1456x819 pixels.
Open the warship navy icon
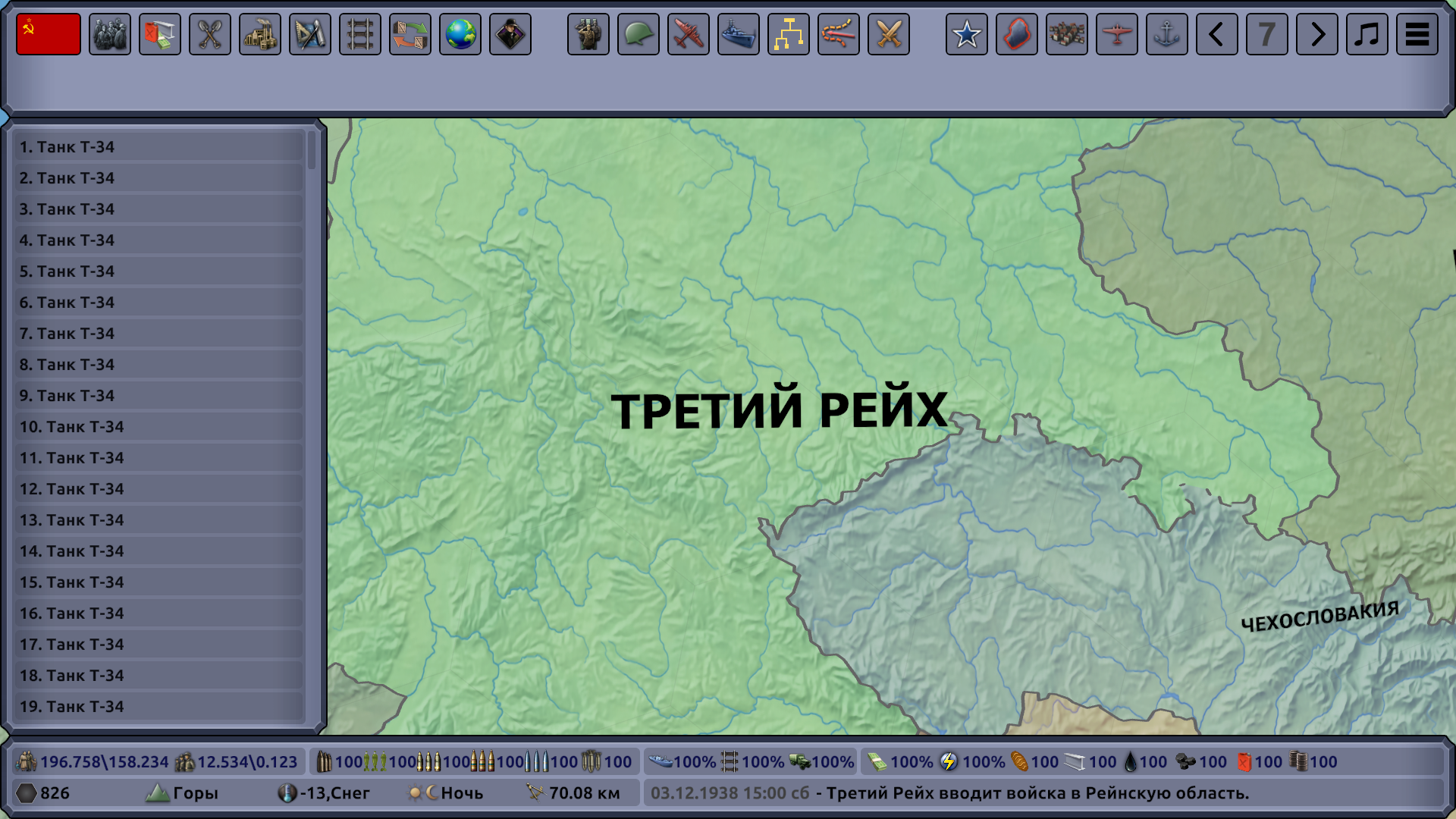(x=739, y=34)
